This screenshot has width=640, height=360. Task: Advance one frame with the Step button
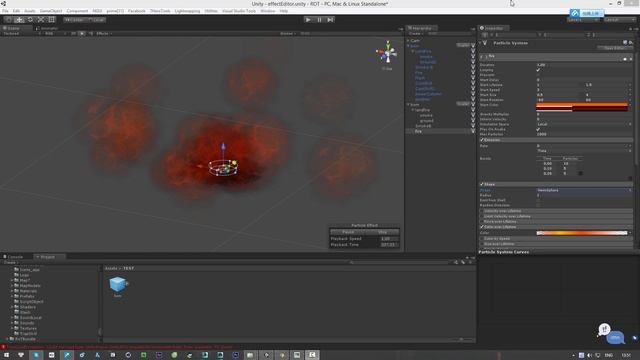tap(330, 20)
